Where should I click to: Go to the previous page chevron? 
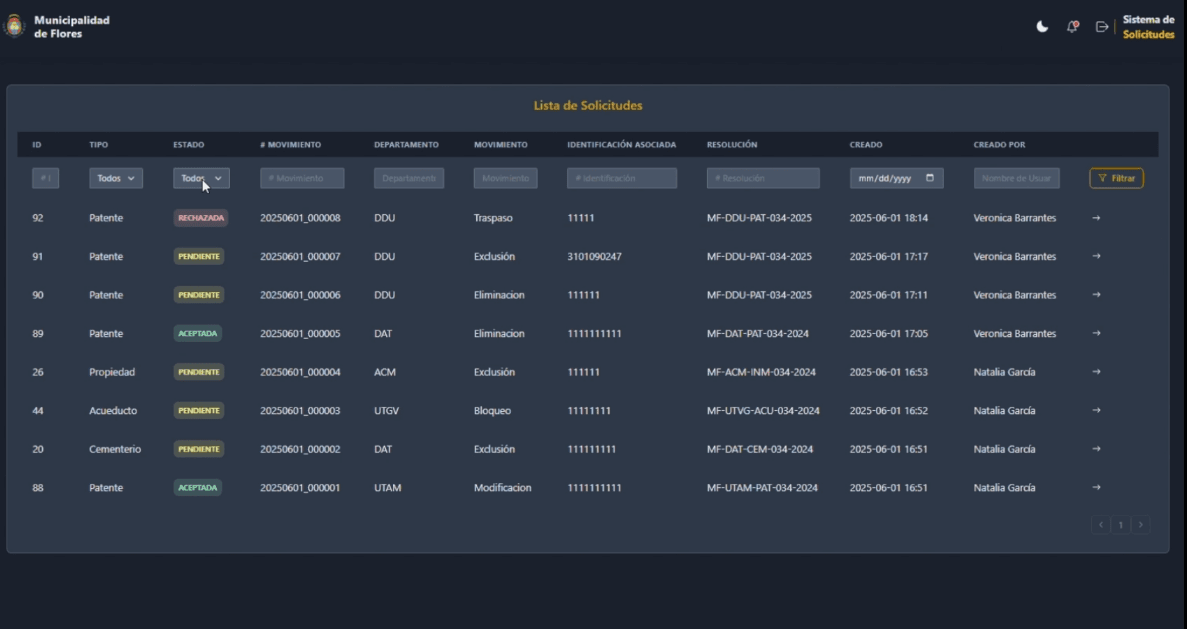pos(1101,525)
